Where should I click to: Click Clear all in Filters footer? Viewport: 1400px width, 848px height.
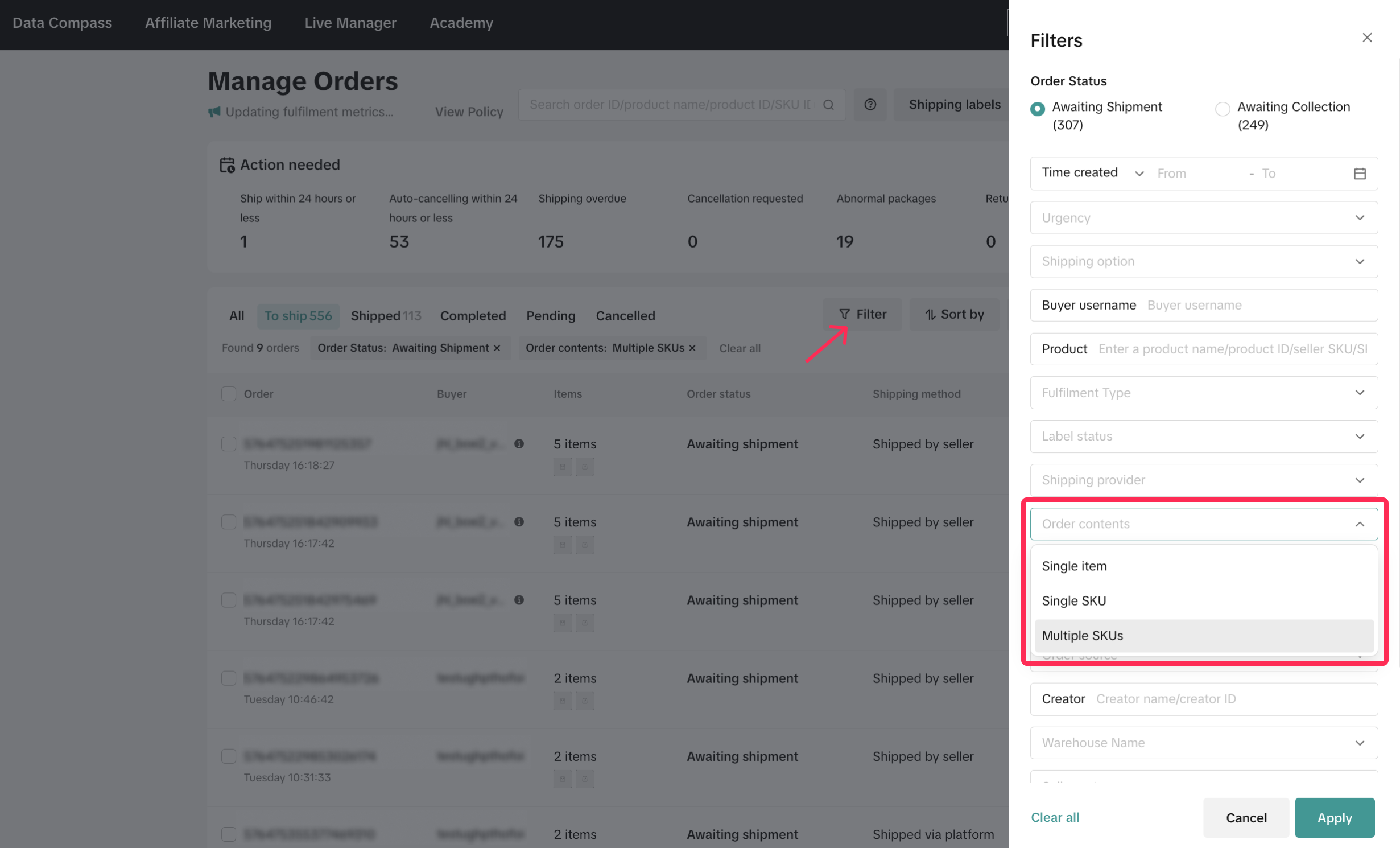click(x=1054, y=817)
